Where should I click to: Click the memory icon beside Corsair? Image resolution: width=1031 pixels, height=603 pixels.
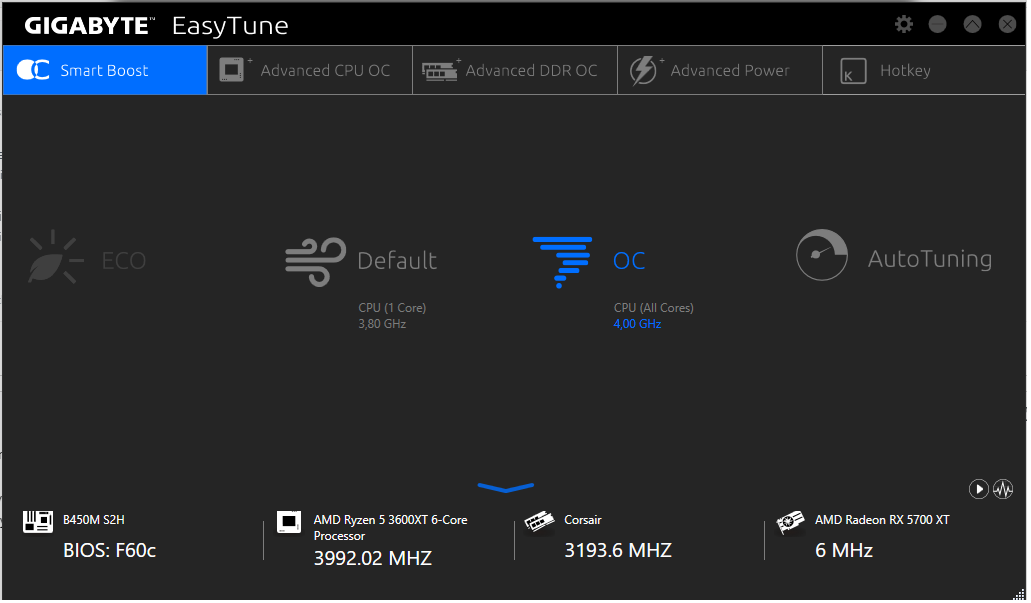(x=539, y=523)
